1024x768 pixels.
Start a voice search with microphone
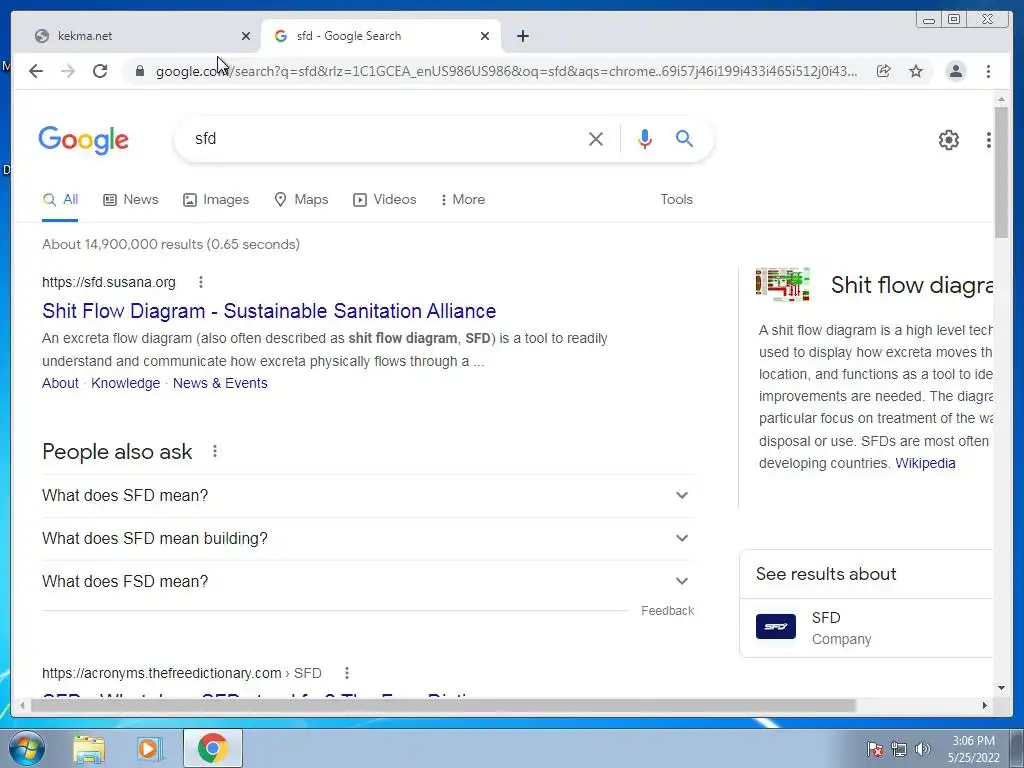(x=645, y=138)
